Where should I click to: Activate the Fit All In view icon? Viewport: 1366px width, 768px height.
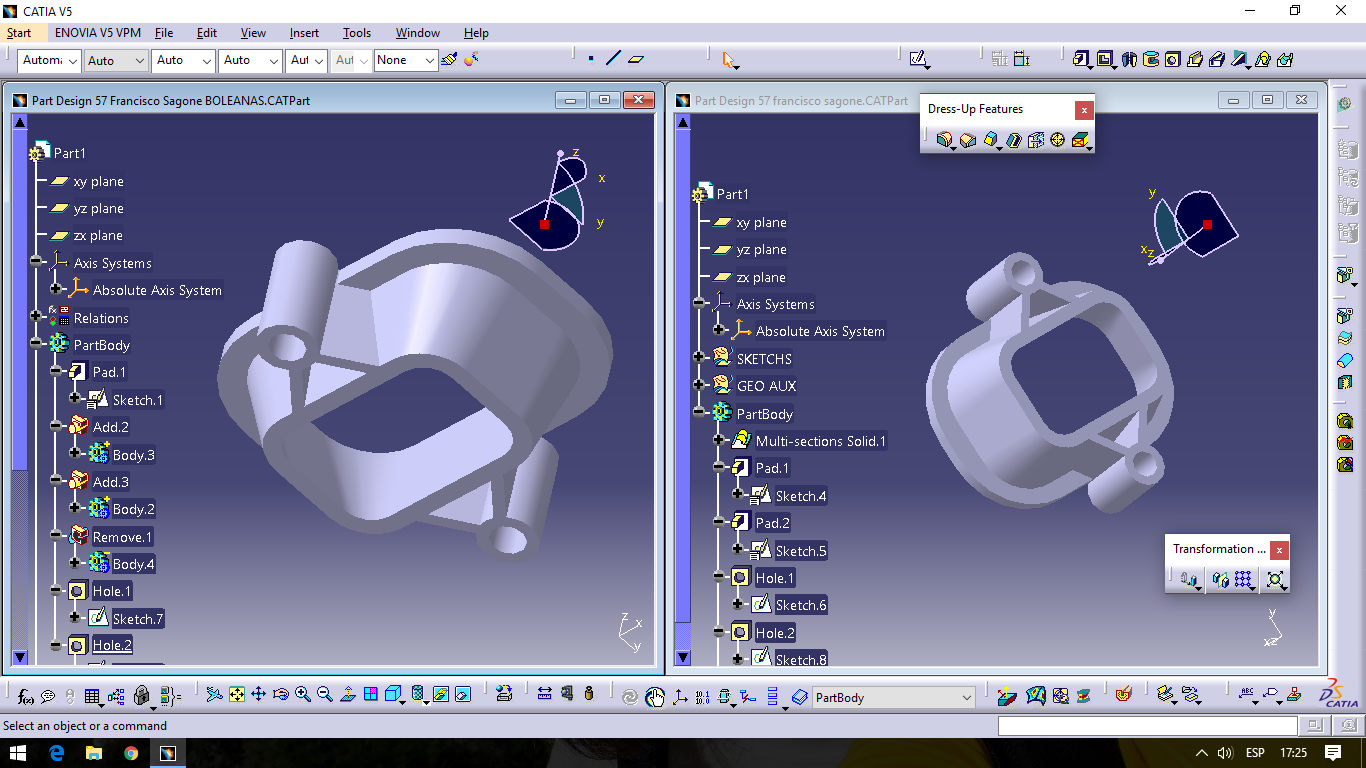point(236,694)
